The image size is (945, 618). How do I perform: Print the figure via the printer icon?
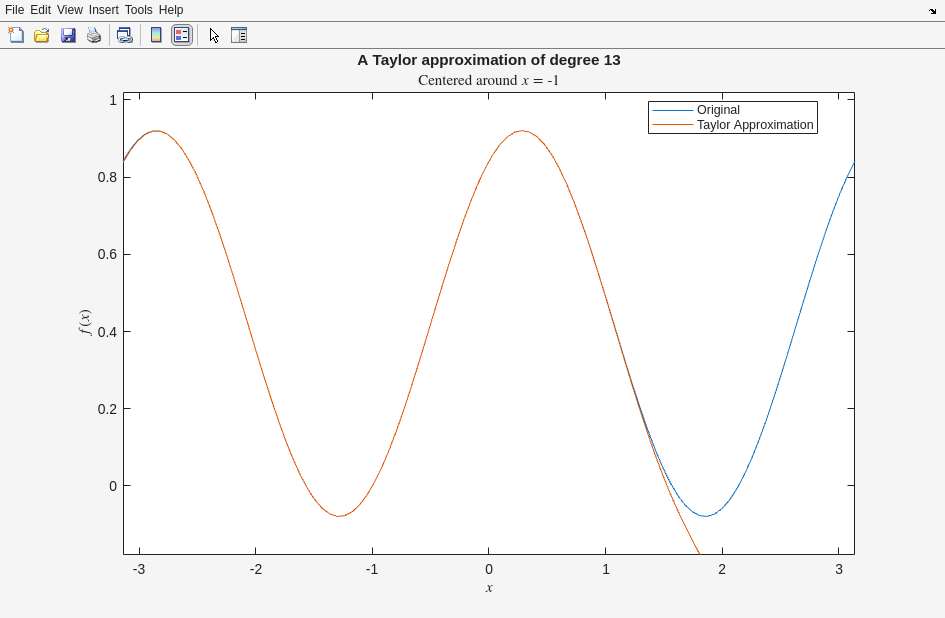(94, 35)
